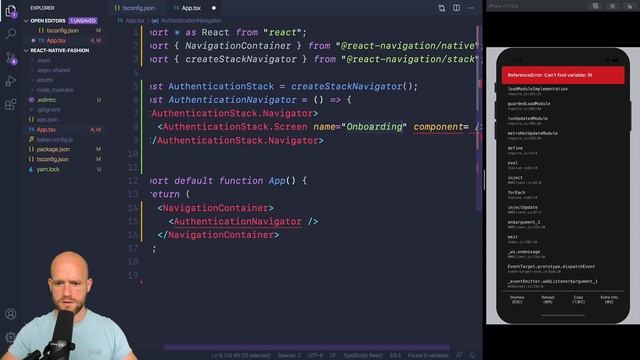Click the line and column indicator
The height and width of the screenshot is (360, 640).
pyautogui.click(x=241, y=355)
